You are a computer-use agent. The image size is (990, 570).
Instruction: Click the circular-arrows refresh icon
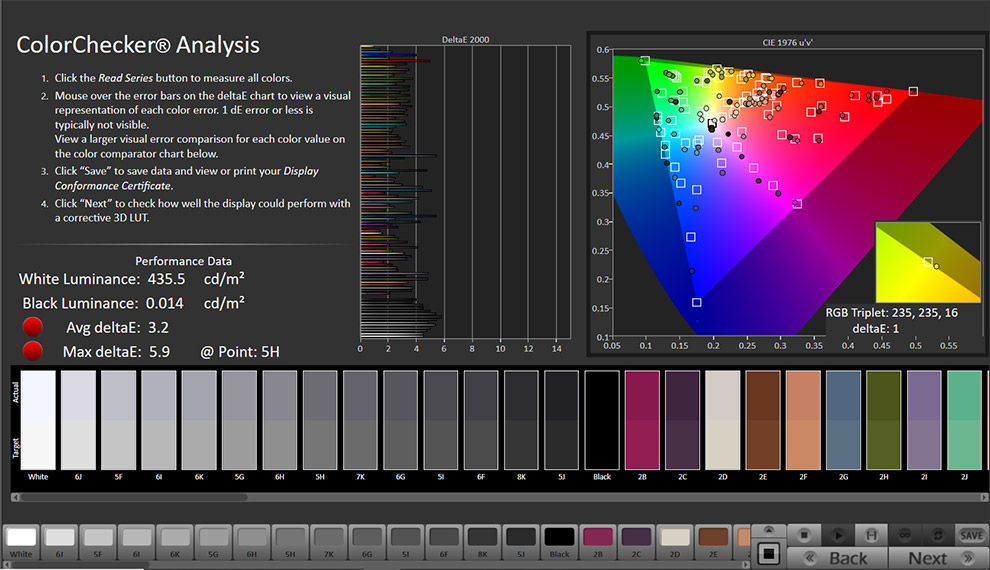pyautogui.click(x=938, y=535)
